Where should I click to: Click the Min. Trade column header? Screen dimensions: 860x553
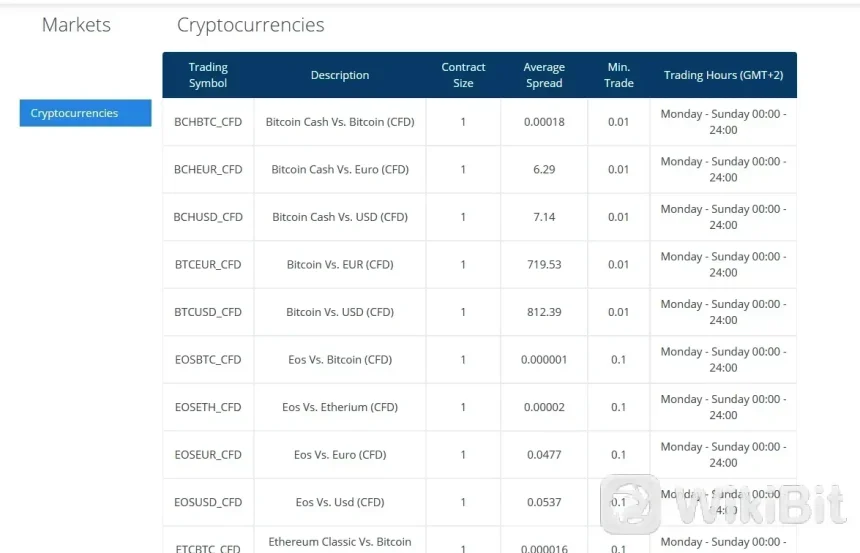[x=619, y=75]
